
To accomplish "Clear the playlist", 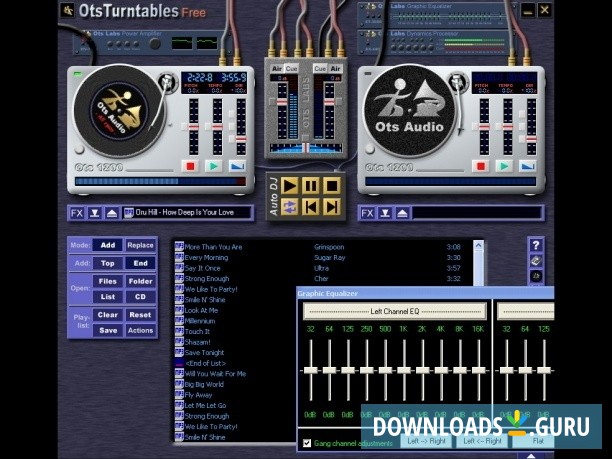I will [108, 315].
